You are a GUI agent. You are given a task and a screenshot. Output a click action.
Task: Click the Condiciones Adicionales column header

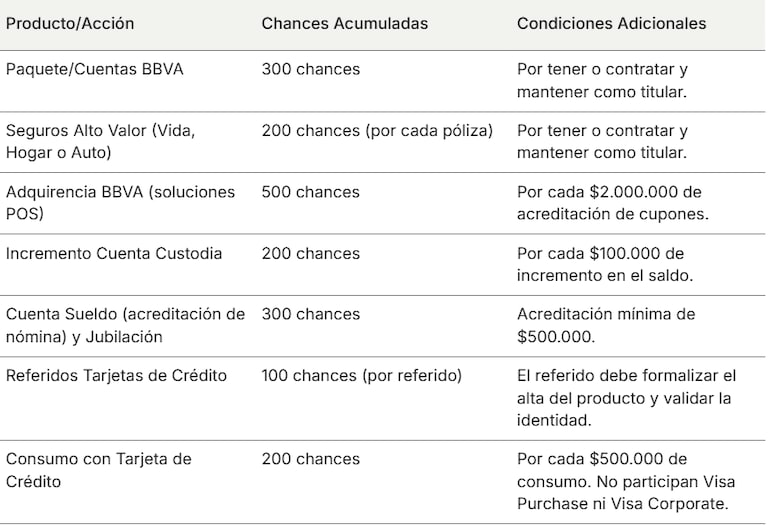point(611,23)
